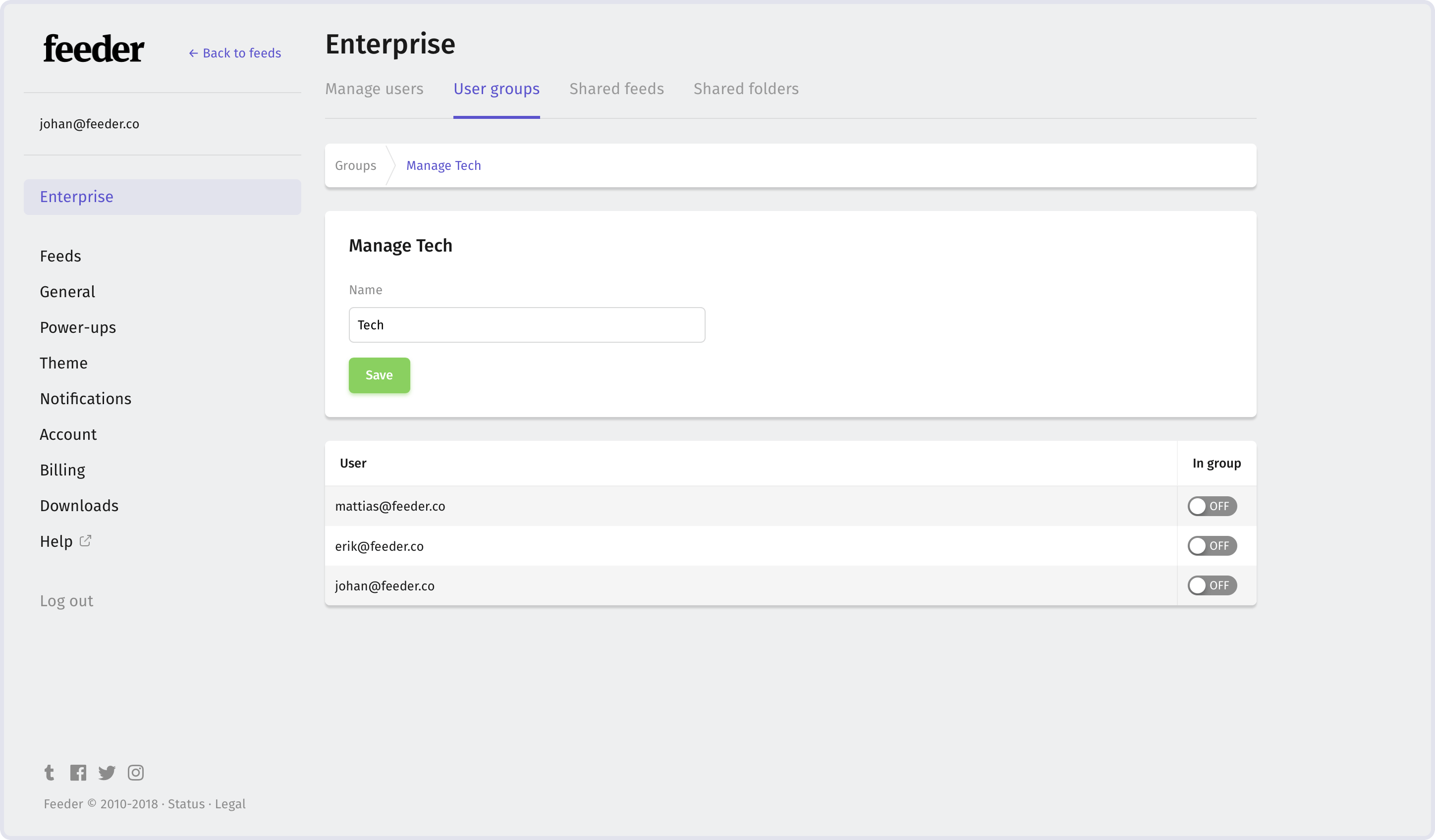Open Billing in the sidebar
Image resolution: width=1435 pixels, height=840 pixels.
(x=62, y=470)
